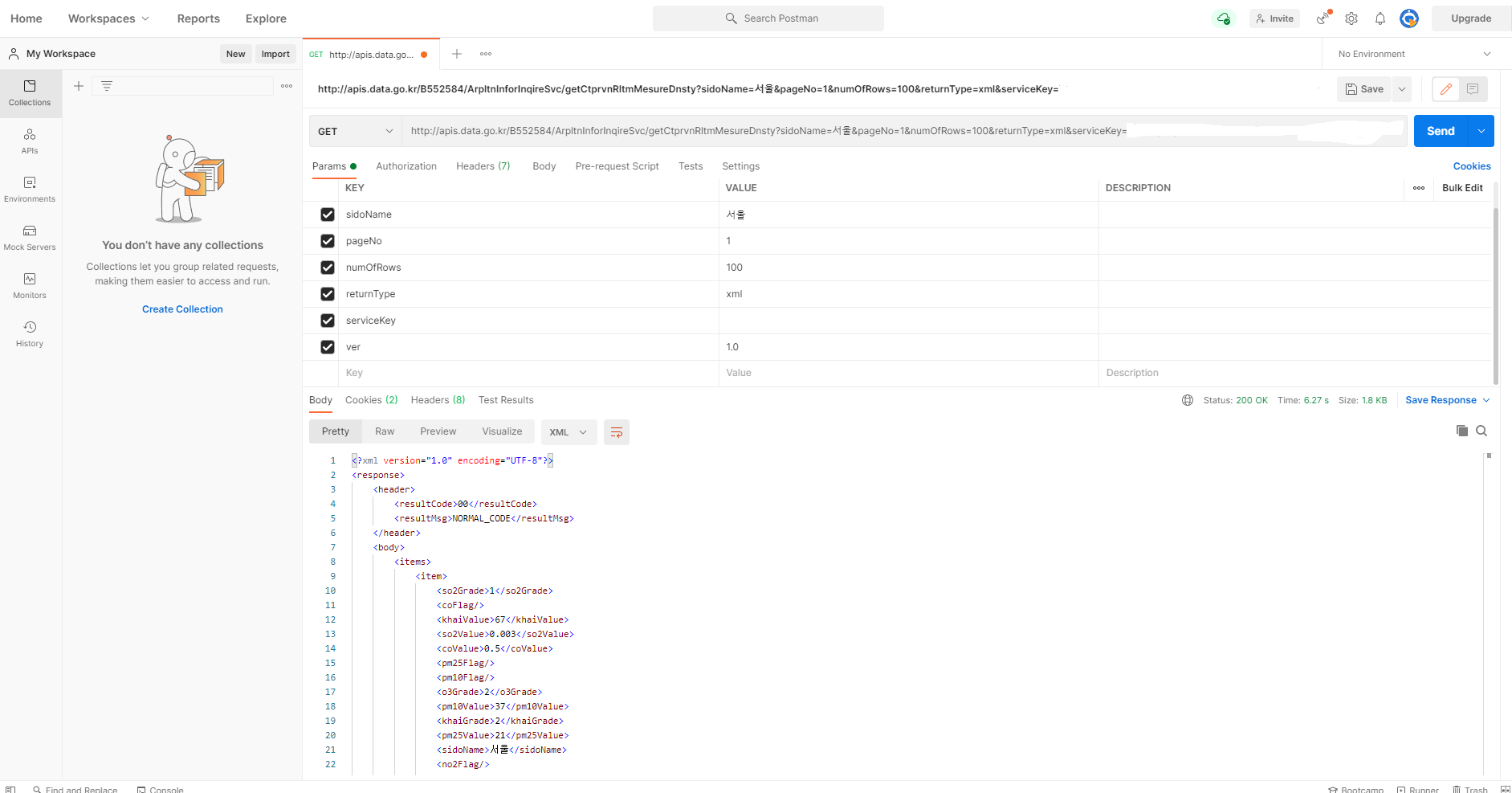Click the params table vertical scrollbar
Image resolution: width=1512 pixels, height=793 pixels.
tap(1495, 296)
